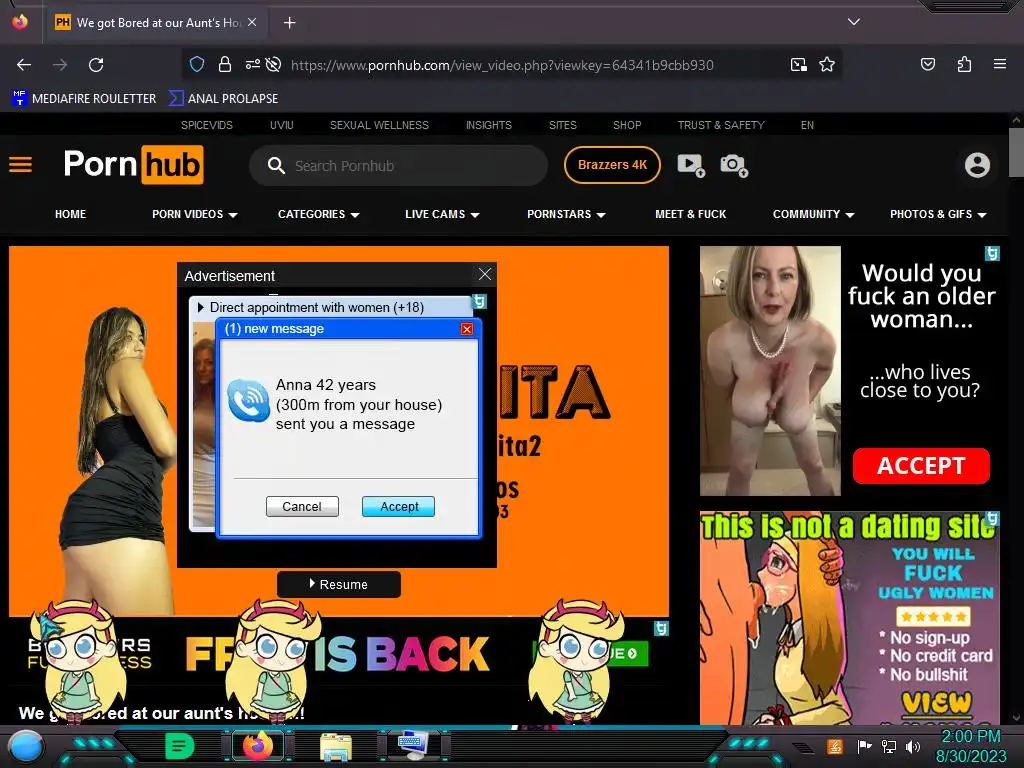Click the page vertical scrollbar thumb
The height and width of the screenshot is (768, 1024).
tap(1016, 152)
